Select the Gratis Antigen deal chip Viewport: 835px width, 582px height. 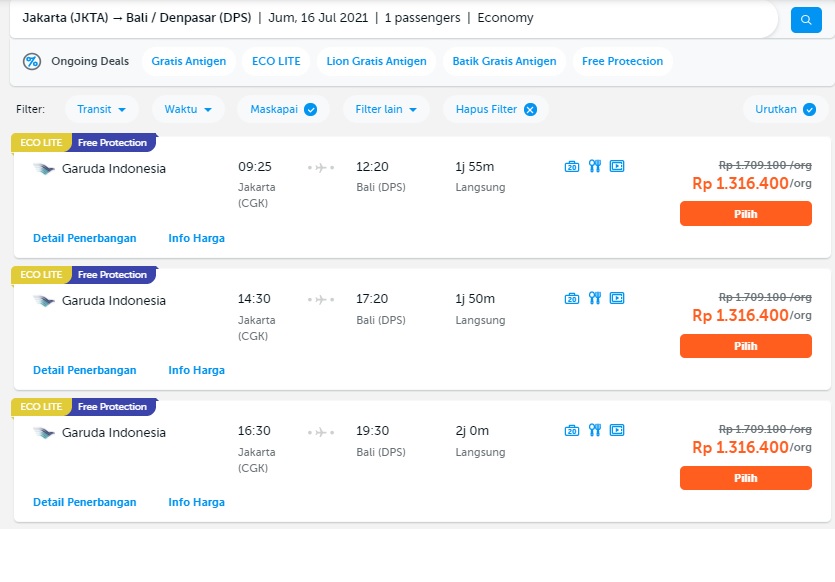189,61
